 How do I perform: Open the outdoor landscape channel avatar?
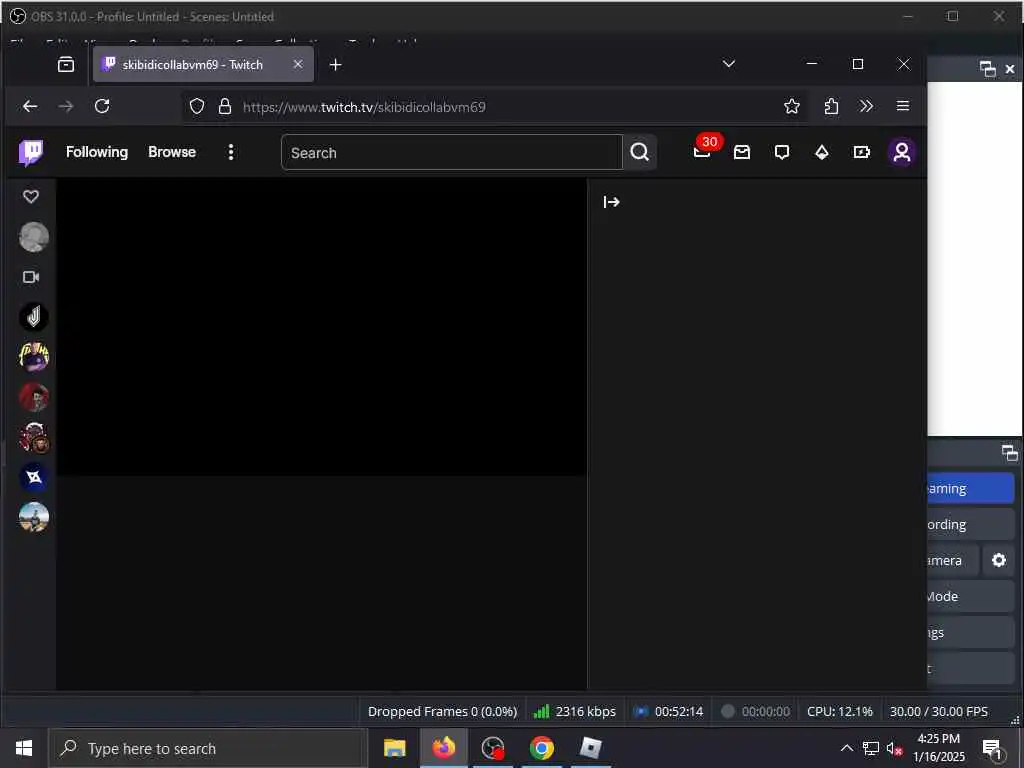coord(34,517)
